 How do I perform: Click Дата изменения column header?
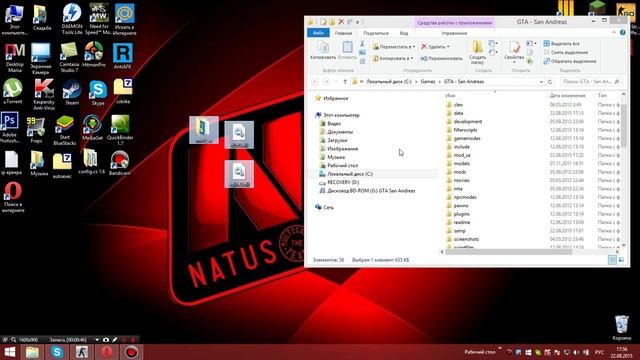[567, 96]
